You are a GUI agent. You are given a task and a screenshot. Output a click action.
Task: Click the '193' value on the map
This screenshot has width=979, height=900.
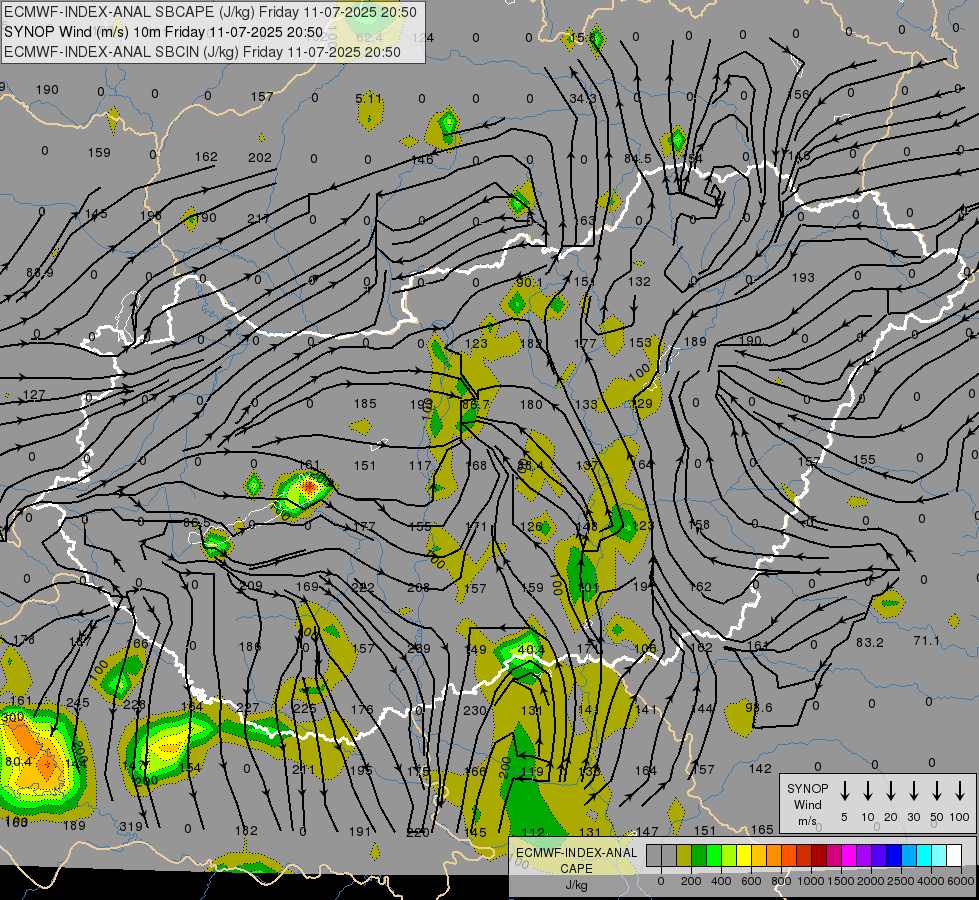(x=803, y=277)
